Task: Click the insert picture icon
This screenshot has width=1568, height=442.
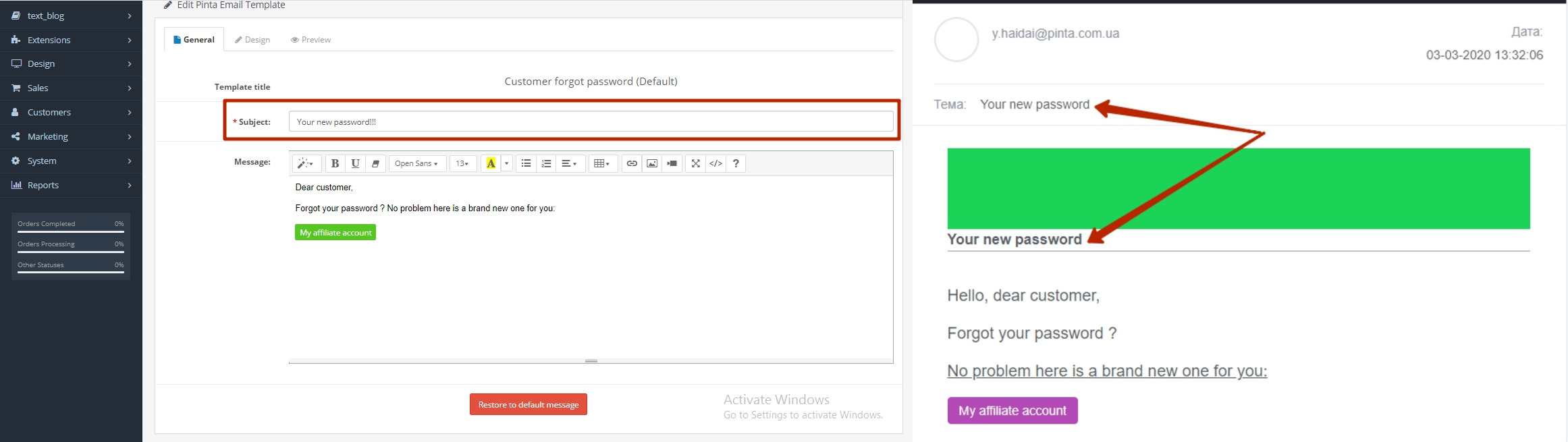Action: coord(651,163)
